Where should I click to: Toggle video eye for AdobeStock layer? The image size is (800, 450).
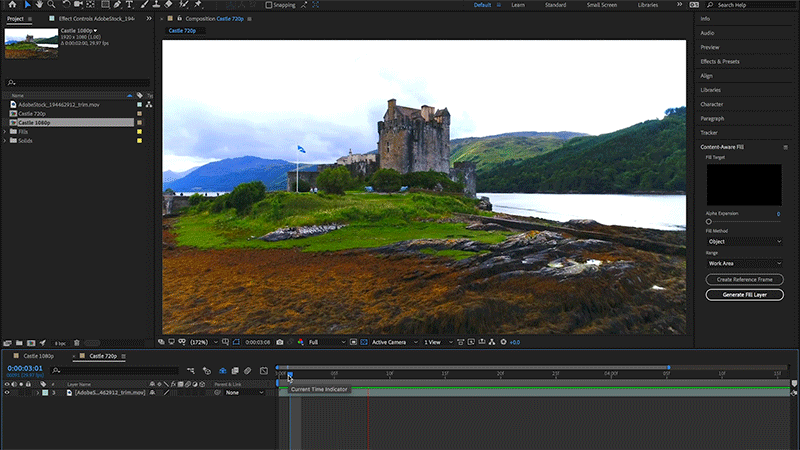tap(7, 393)
